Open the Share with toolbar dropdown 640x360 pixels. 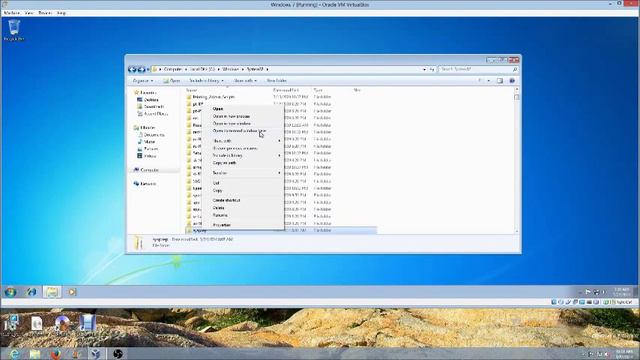click(x=245, y=81)
